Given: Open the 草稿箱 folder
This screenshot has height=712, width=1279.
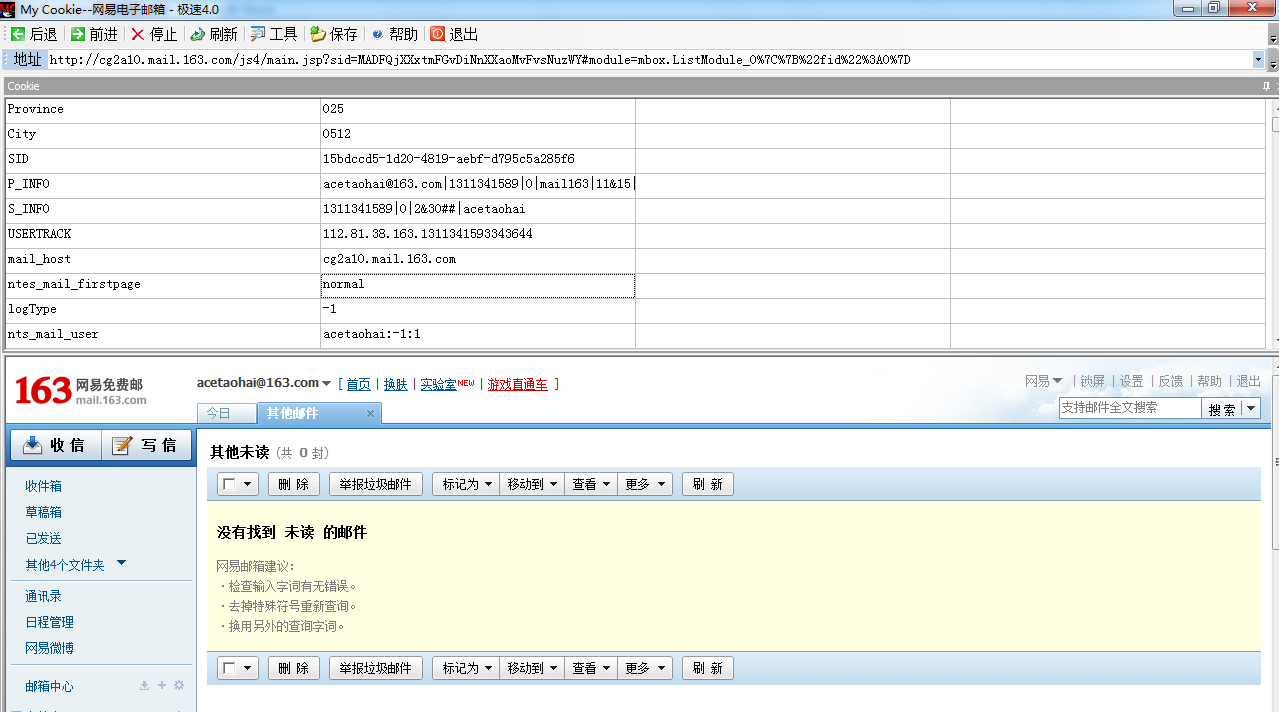Looking at the screenshot, I should coord(43,512).
